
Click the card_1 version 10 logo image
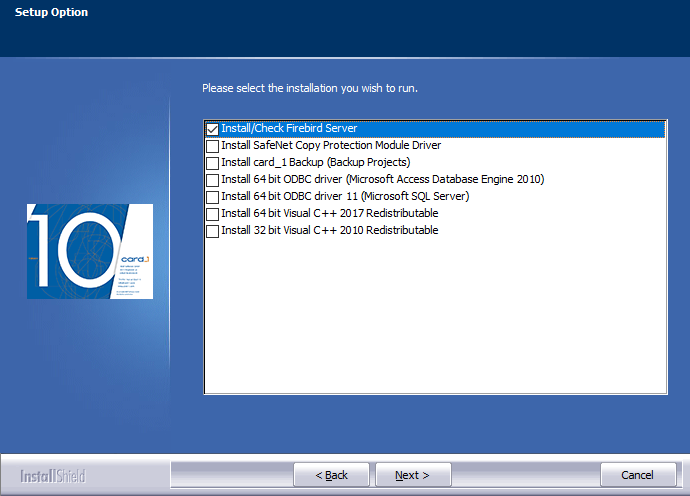90,251
